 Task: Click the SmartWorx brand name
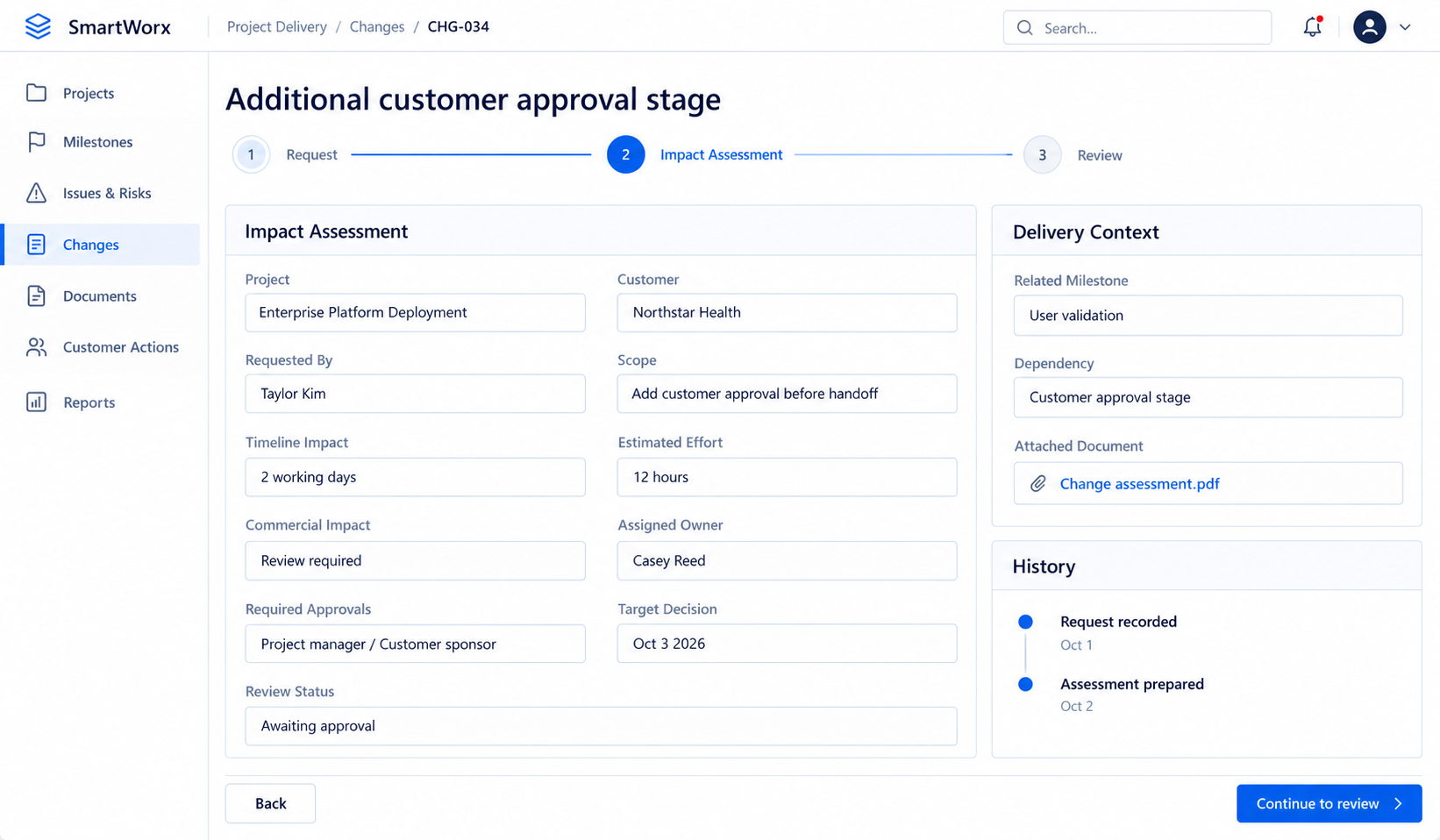[119, 27]
